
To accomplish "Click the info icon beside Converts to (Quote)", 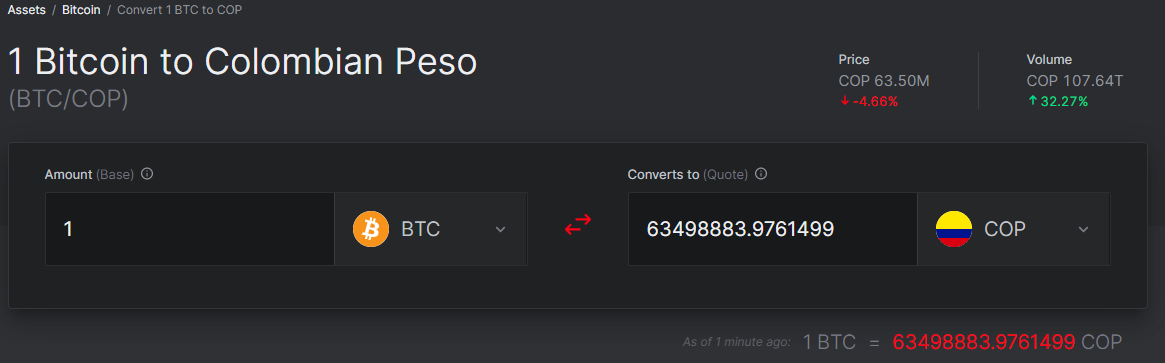I will (761, 174).
